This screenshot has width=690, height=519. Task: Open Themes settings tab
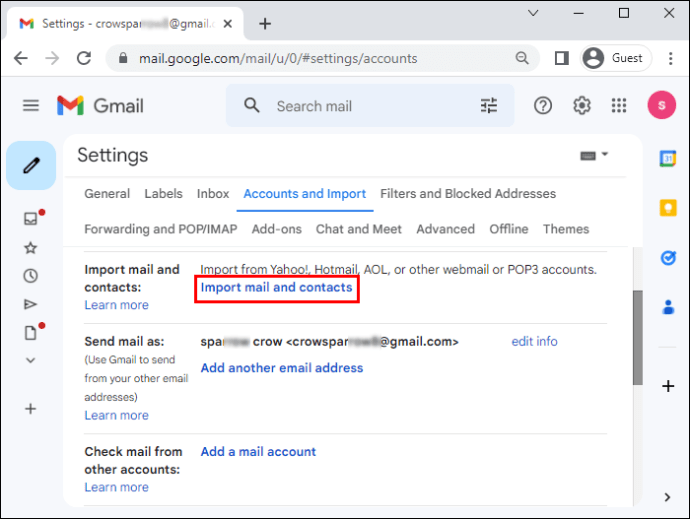click(x=566, y=229)
